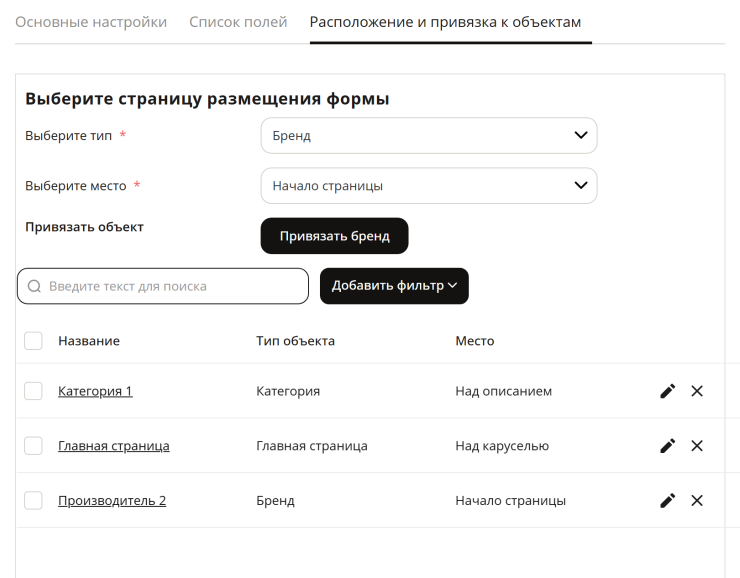Click the Выберите тип label
740x578 pixels.
coord(68,135)
